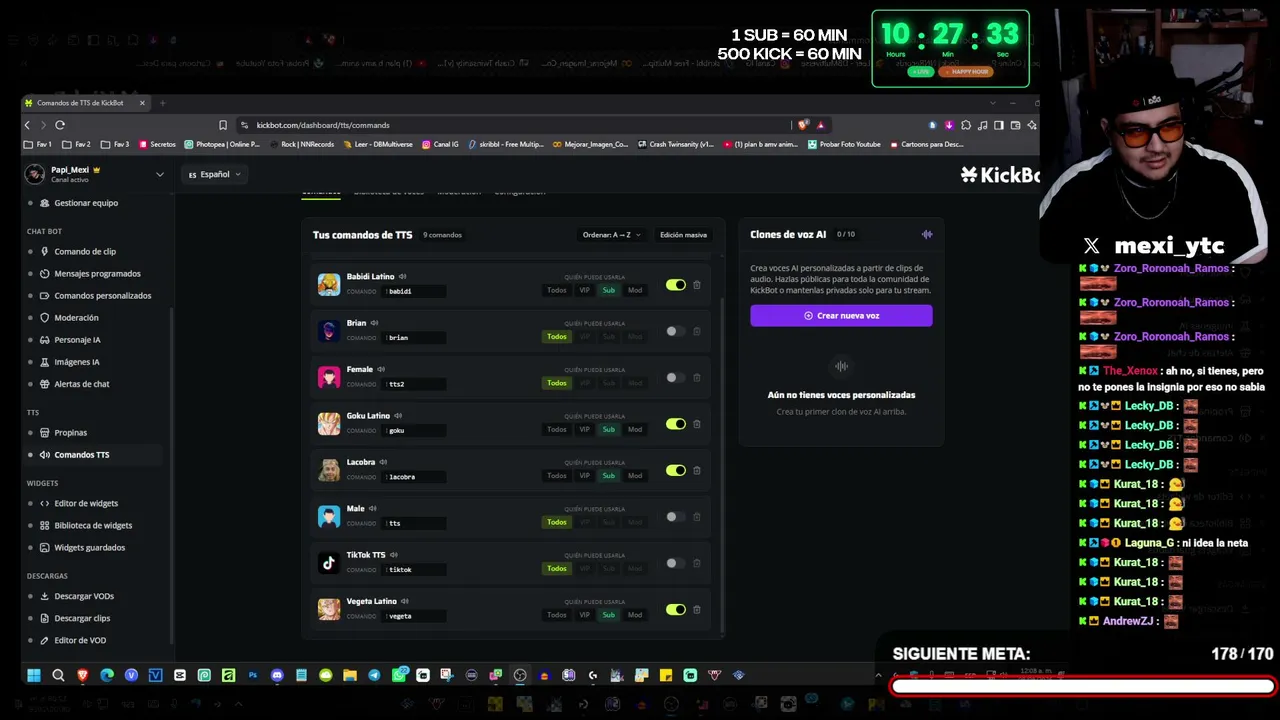Preview Babidi Latino voice with speaker icon
Image resolution: width=1280 pixels, height=720 pixels.
coord(403,277)
